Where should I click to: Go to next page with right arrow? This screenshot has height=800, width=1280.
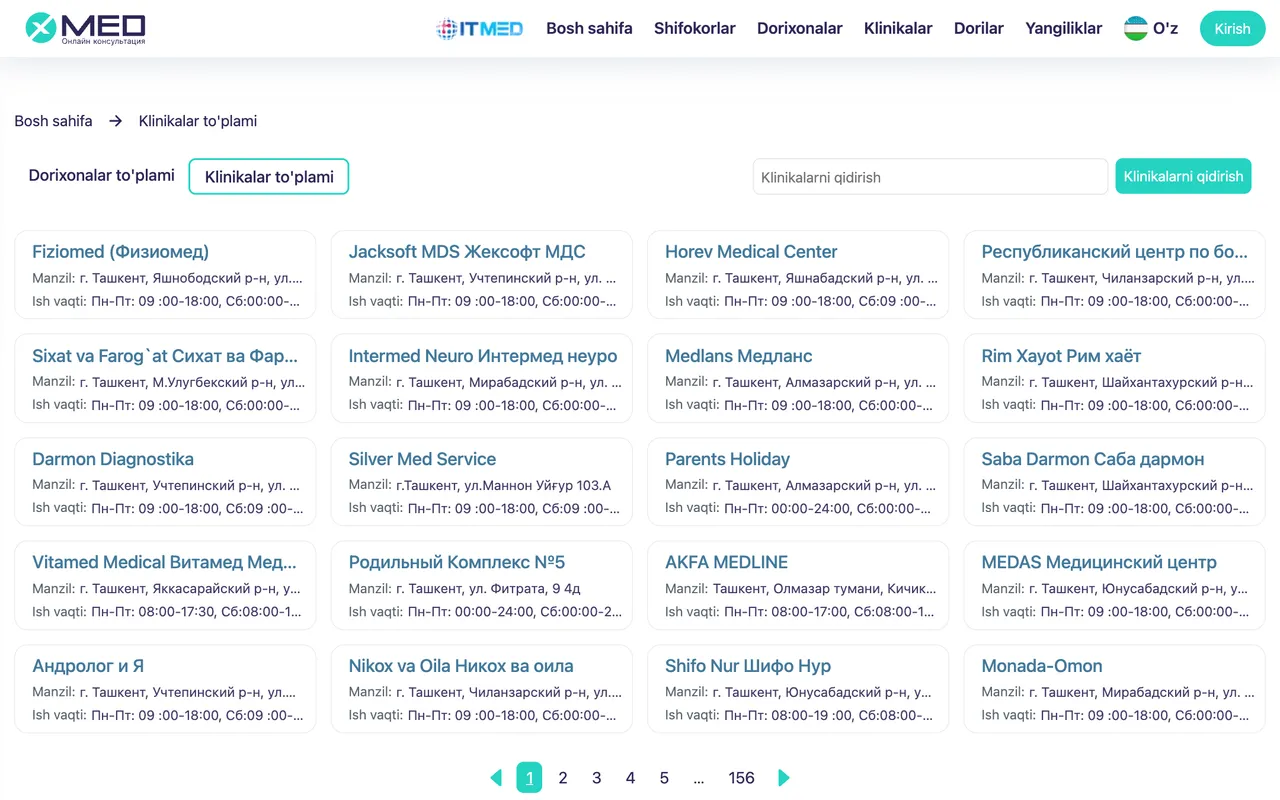pos(784,778)
